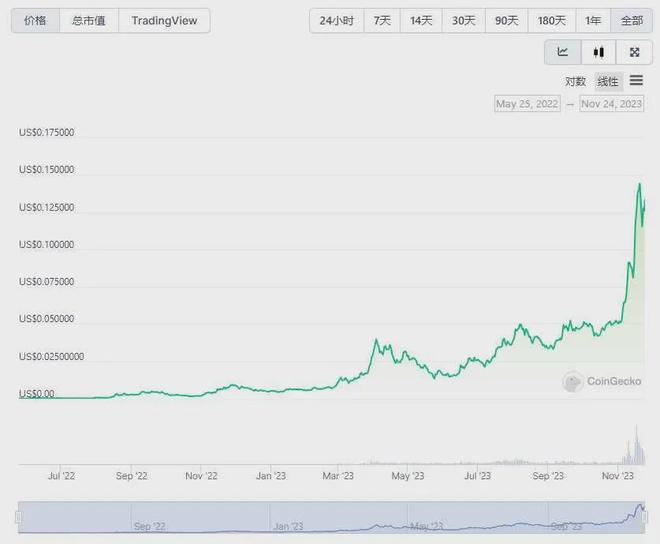Grab the left range navigator handle
The image size is (660, 544).
click(x=19, y=517)
